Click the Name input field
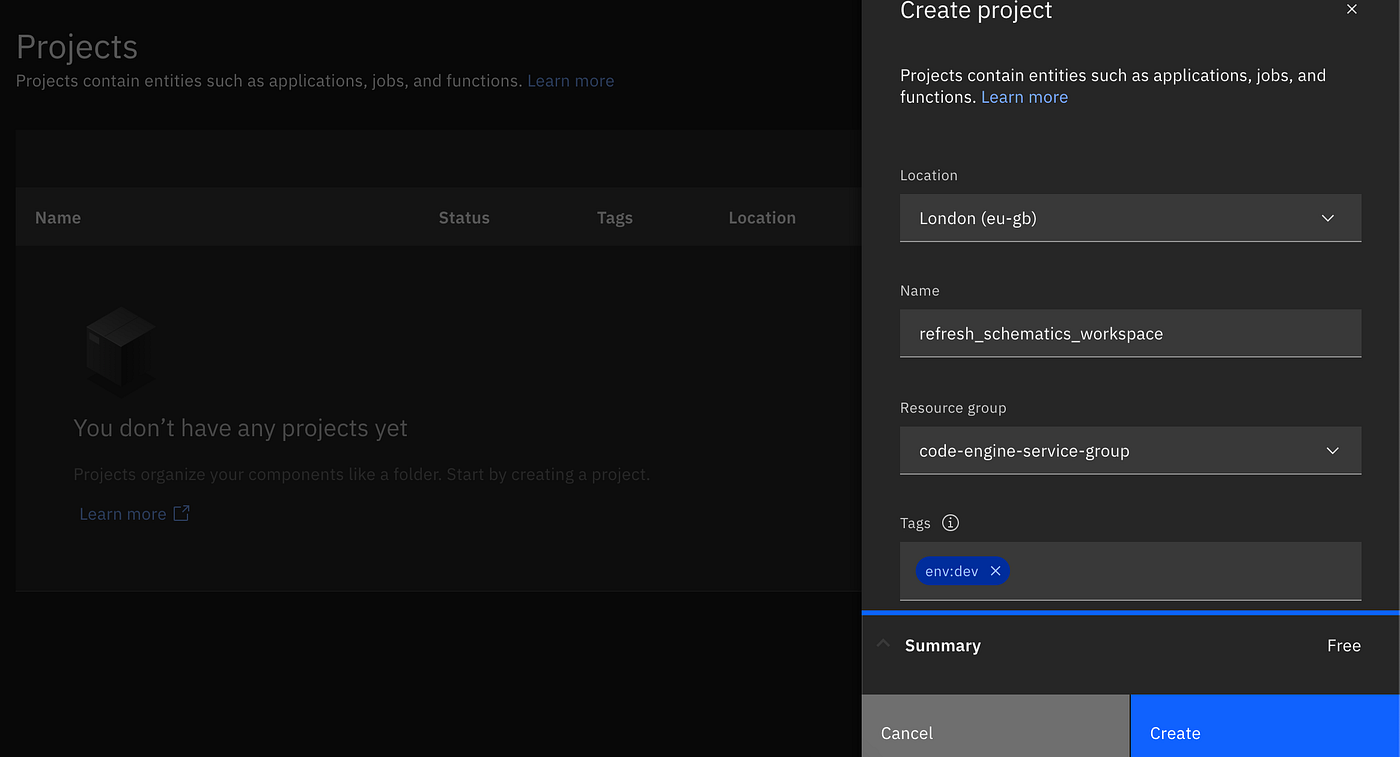The width and height of the screenshot is (1400, 757). coord(1130,334)
